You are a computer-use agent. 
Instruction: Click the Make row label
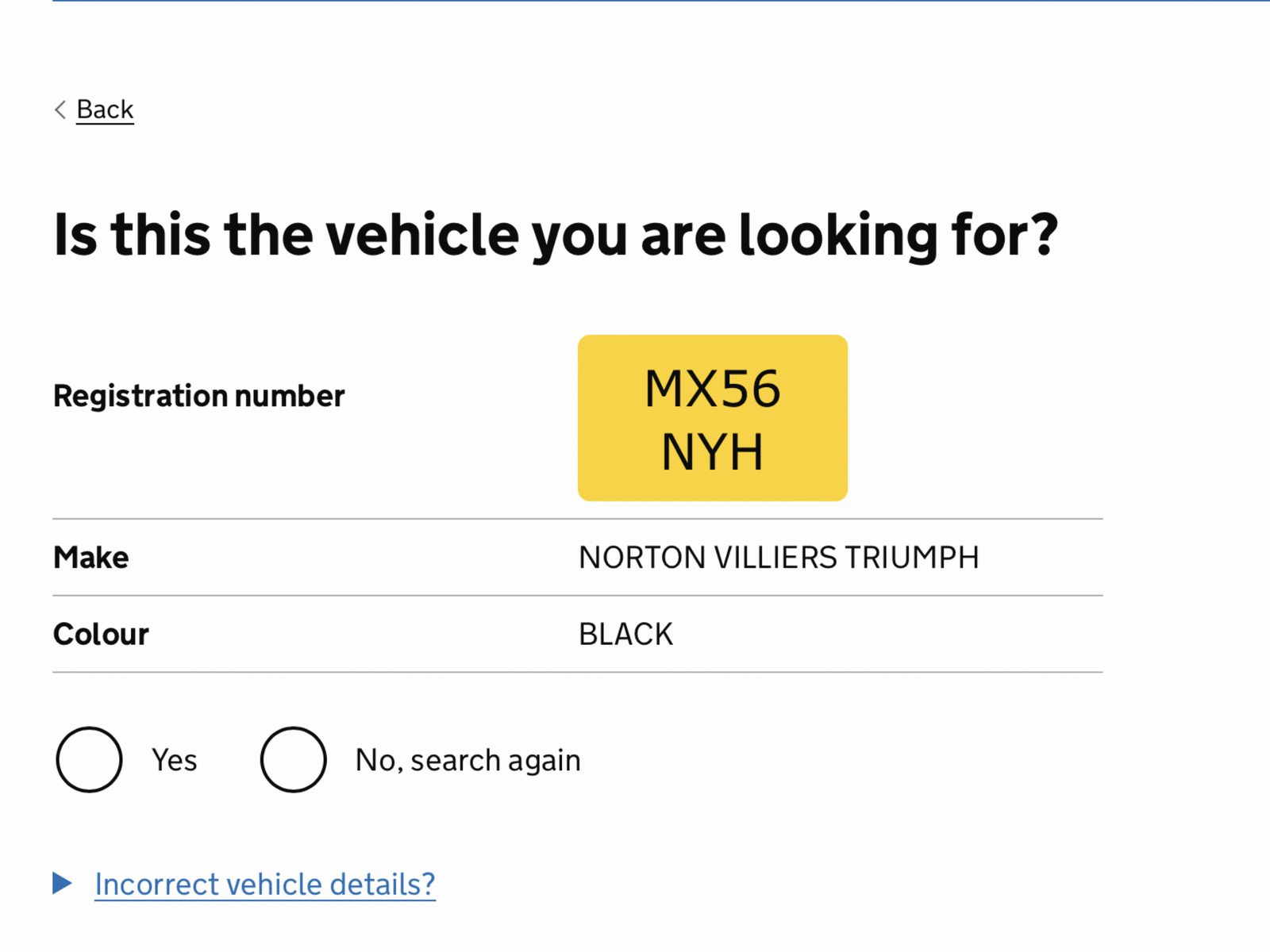click(90, 557)
